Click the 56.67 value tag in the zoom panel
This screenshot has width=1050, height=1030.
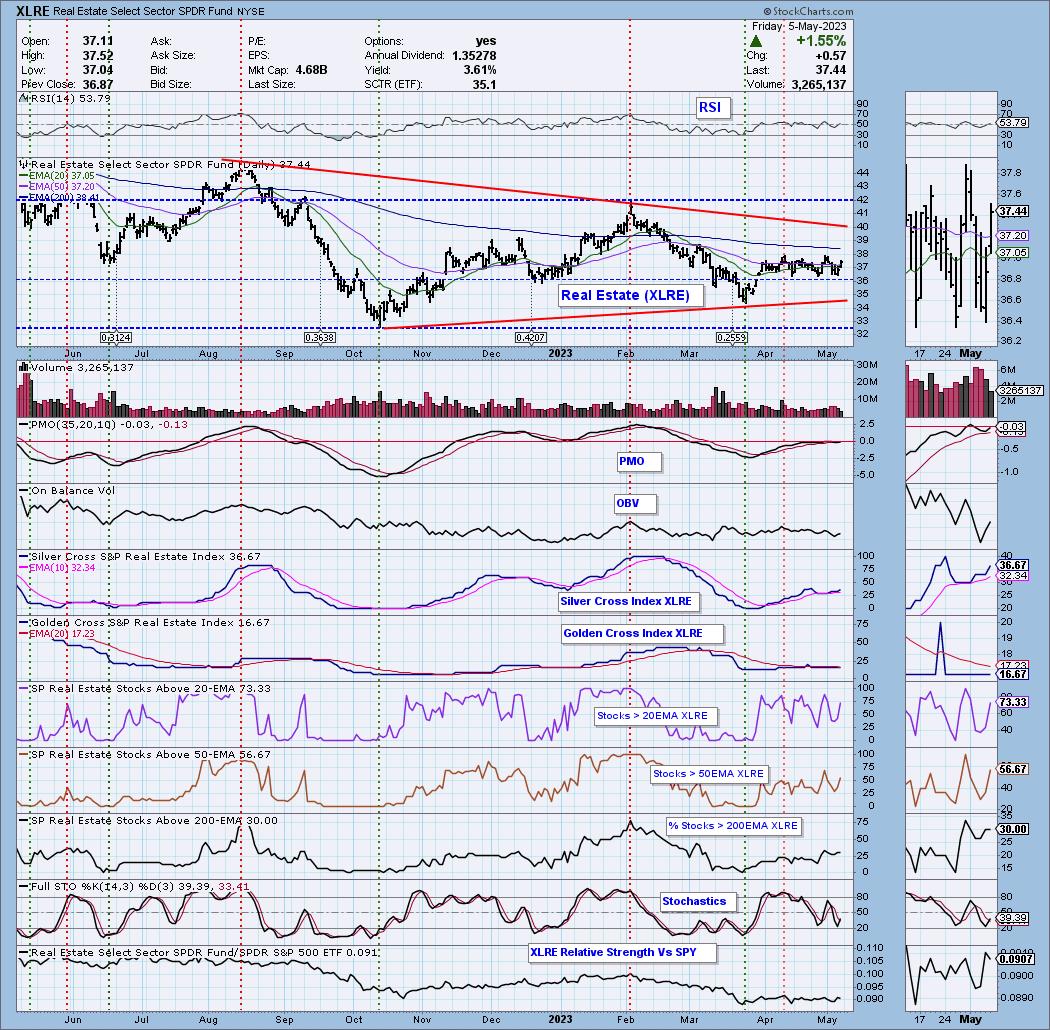pyautogui.click(x=1012, y=769)
